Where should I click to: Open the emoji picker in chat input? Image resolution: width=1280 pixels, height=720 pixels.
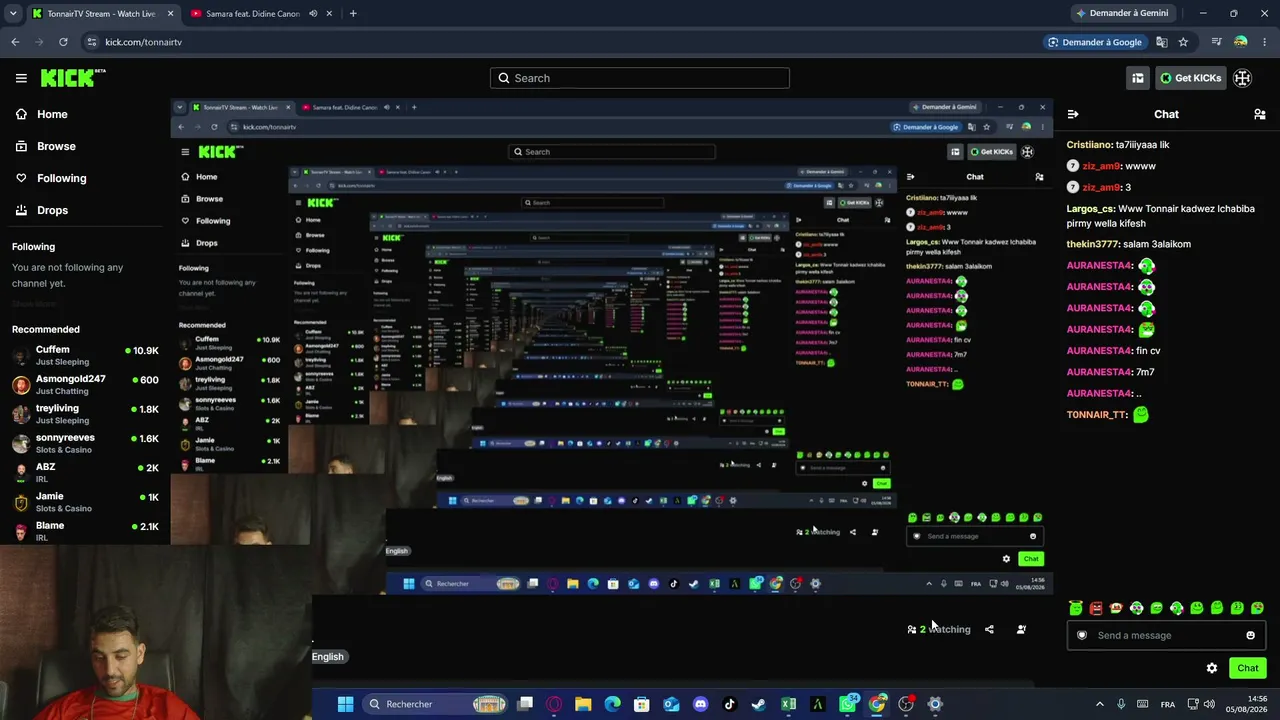[1250, 635]
